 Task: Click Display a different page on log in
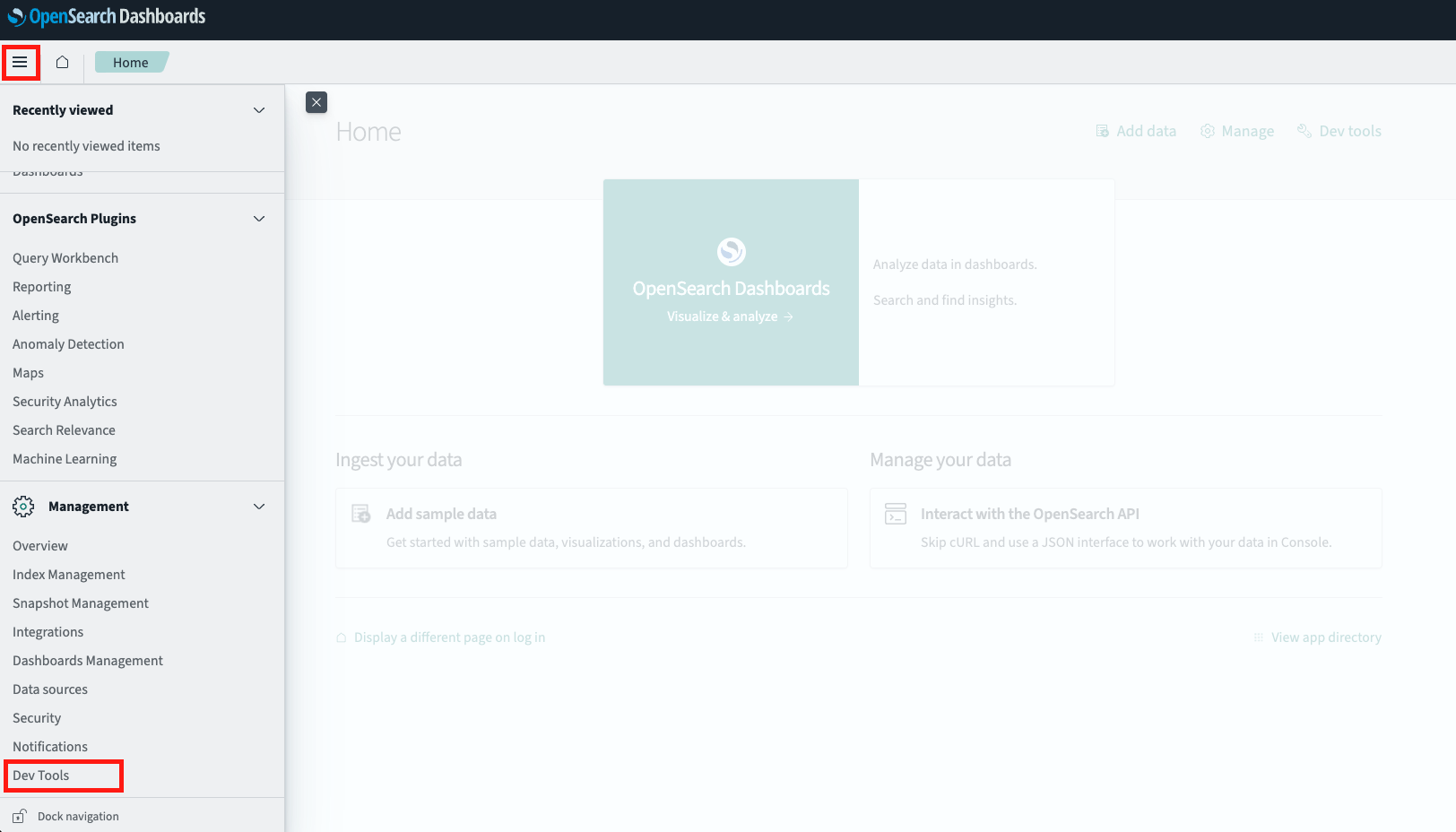click(448, 637)
